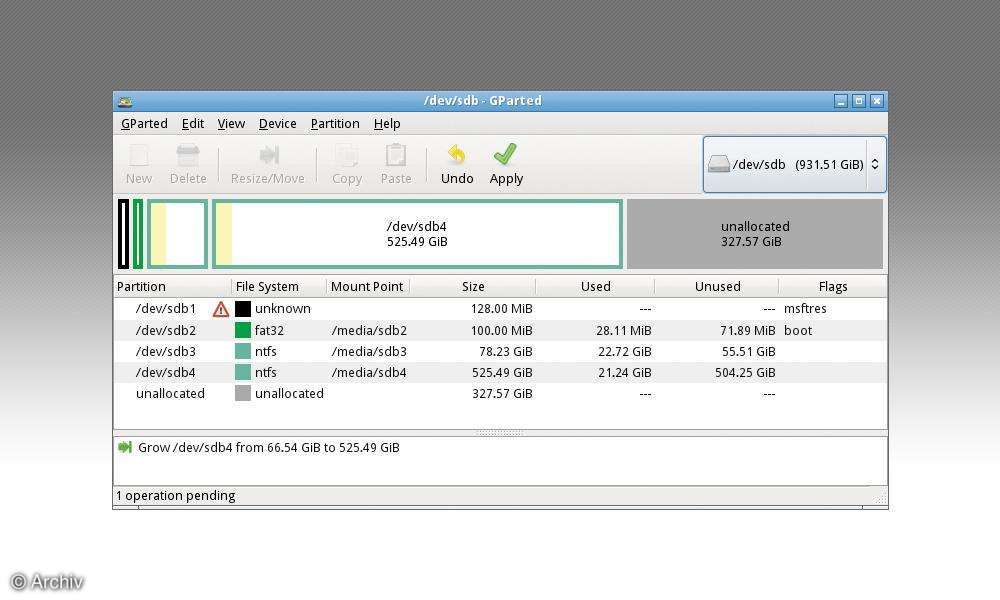Click the Copy partition icon
This screenshot has height=600, width=1000.
pos(346,163)
